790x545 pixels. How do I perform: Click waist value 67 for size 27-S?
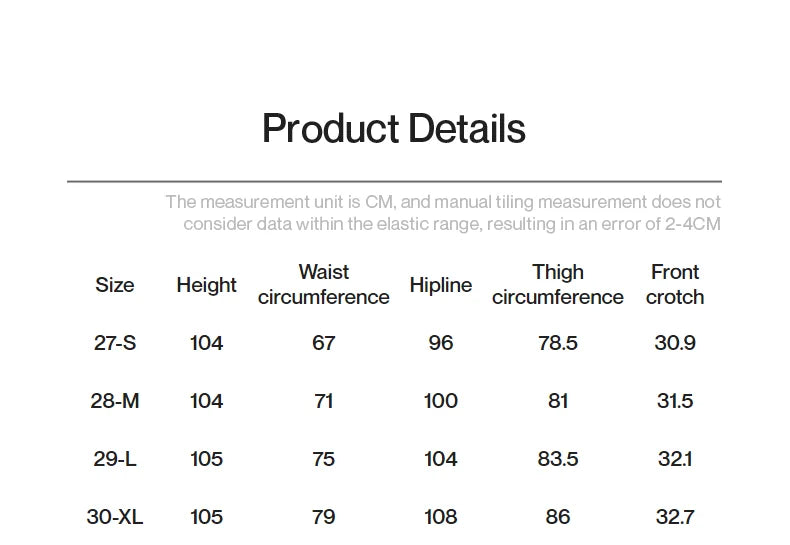click(x=323, y=343)
